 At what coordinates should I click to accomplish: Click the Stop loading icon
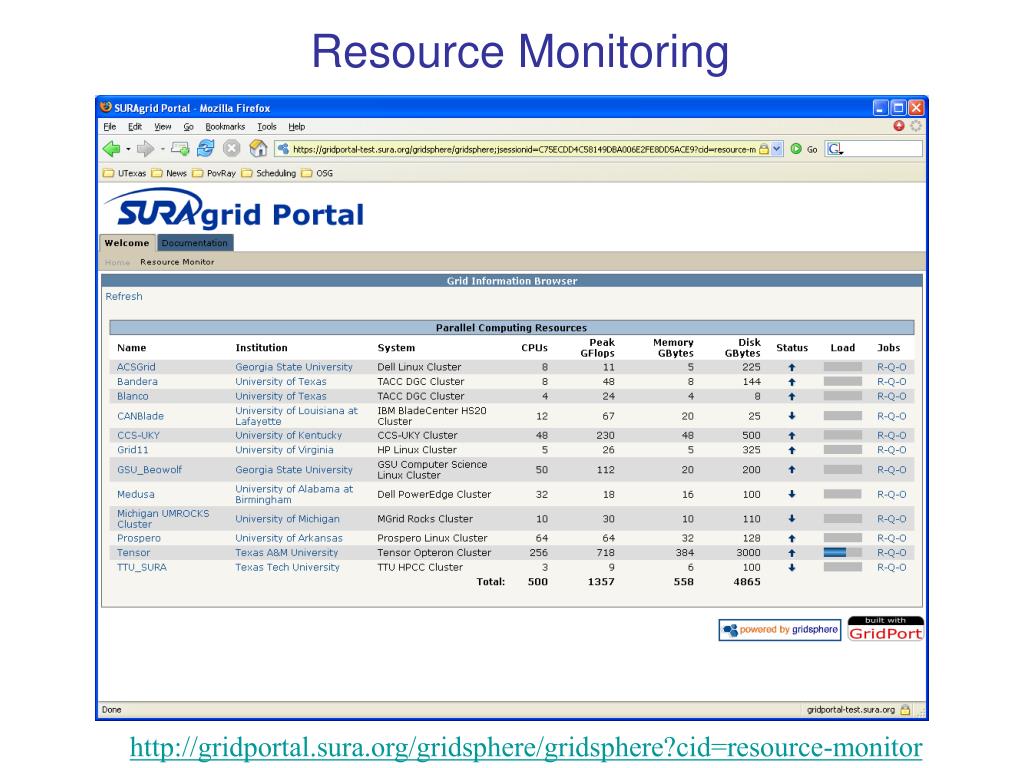coord(232,149)
